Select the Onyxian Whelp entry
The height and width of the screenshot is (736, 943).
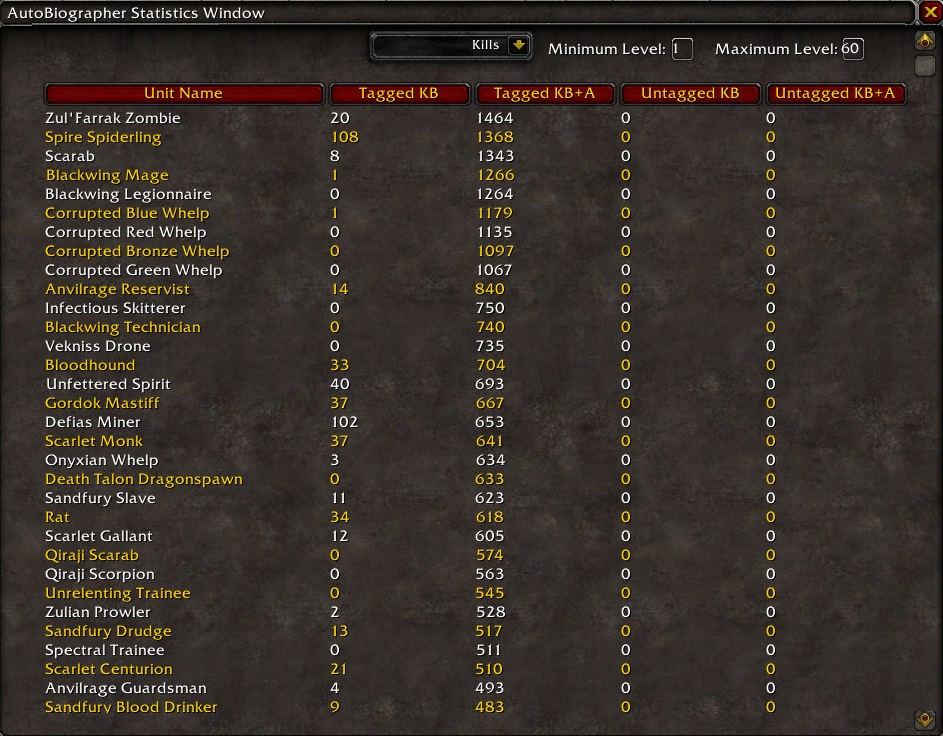(x=102, y=460)
